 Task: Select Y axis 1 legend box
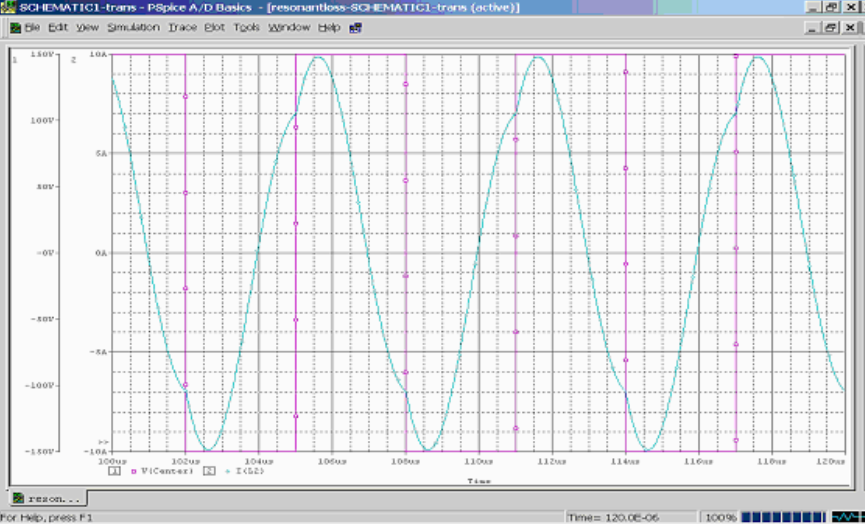[115, 471]
